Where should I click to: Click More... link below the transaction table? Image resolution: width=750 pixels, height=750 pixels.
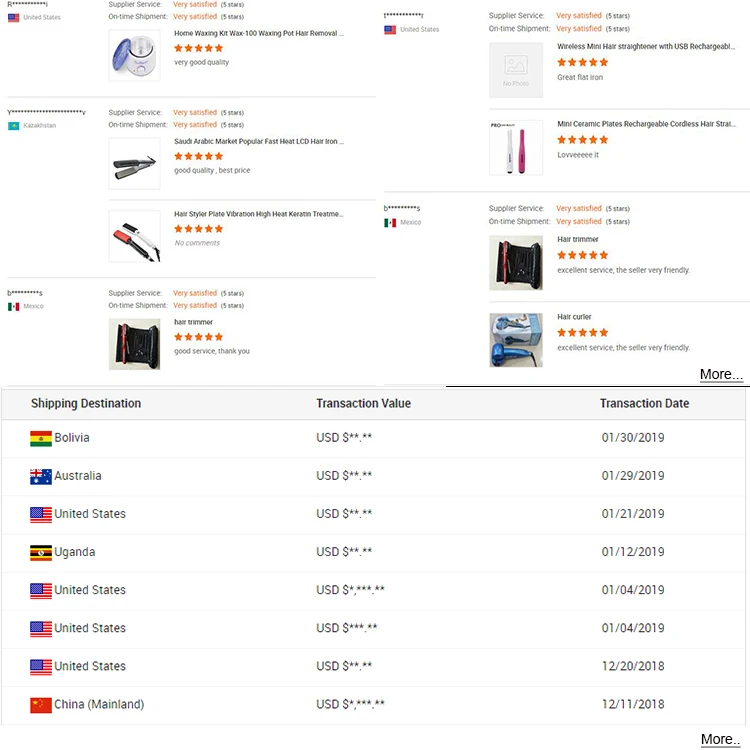coord(721,739)
